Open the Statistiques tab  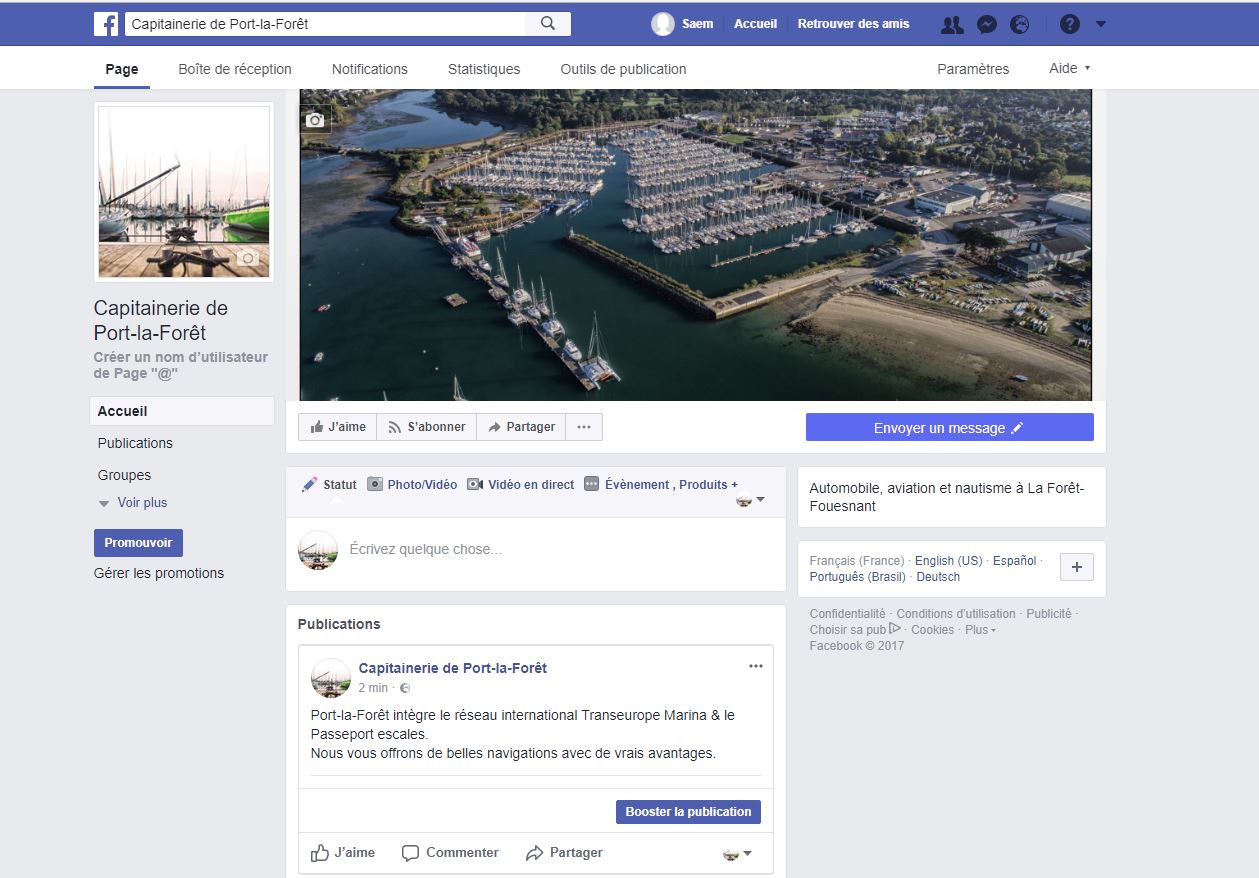point(484,69)
